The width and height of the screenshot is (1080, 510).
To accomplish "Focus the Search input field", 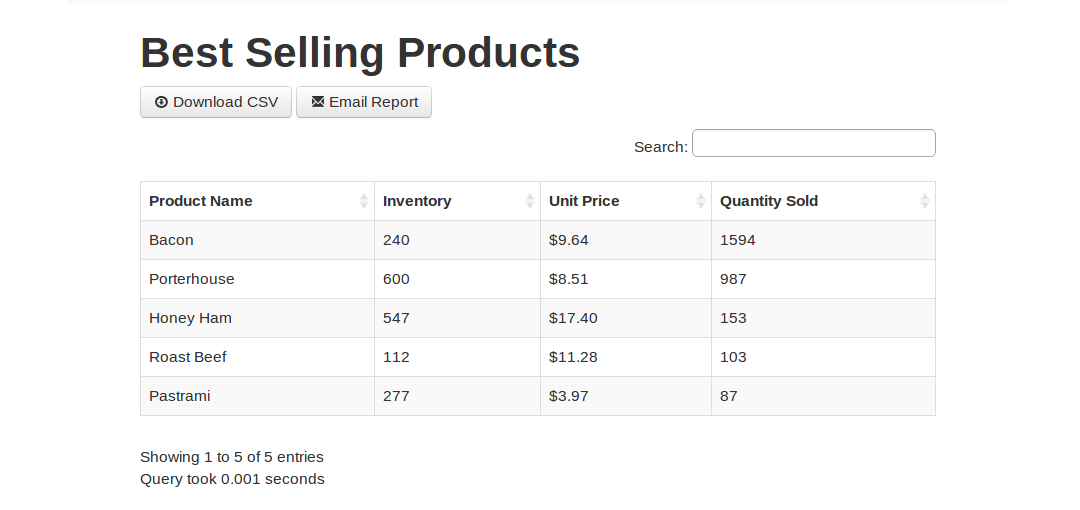I will click(x=813, y=144).
